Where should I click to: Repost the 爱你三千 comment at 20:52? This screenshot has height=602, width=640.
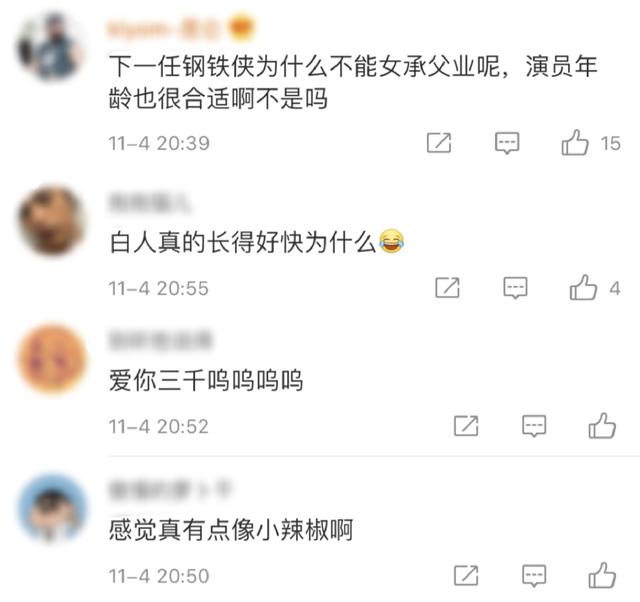[466, 426]
